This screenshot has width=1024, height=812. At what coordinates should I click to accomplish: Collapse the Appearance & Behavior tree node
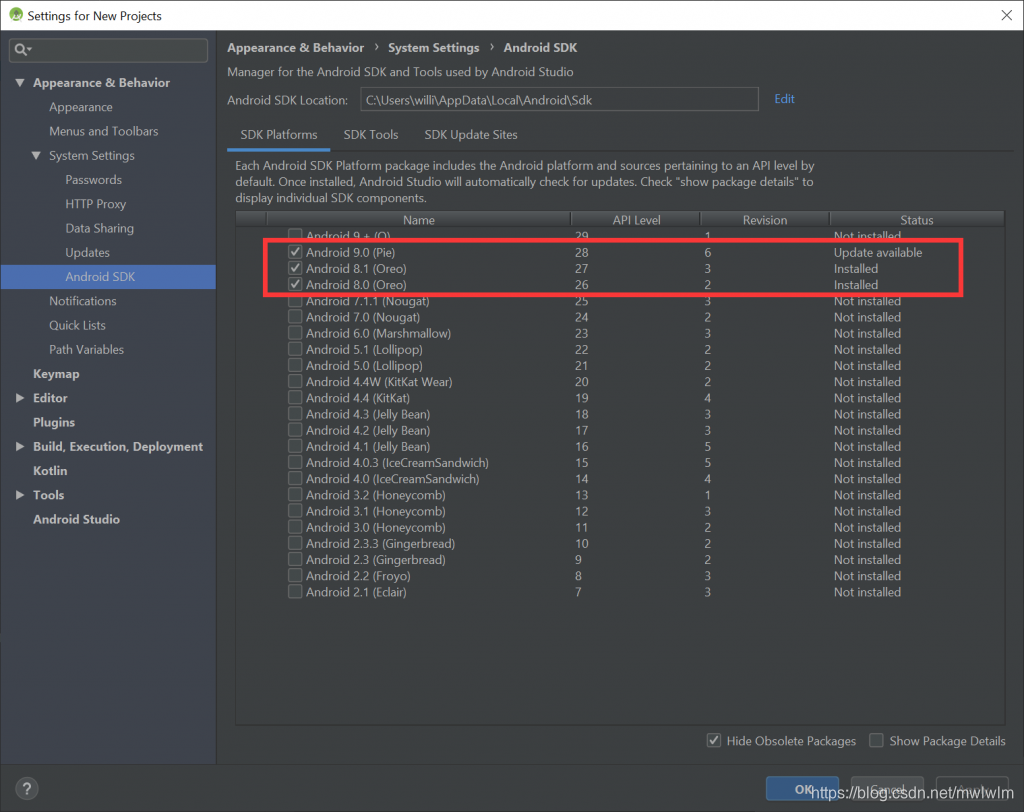(x=20, y=82)
